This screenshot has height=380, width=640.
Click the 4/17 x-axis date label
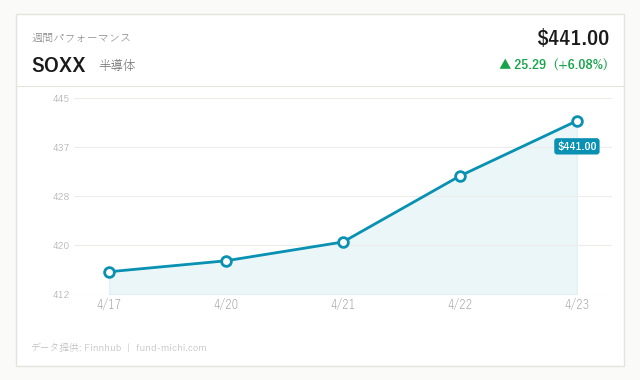pos(109,304)
